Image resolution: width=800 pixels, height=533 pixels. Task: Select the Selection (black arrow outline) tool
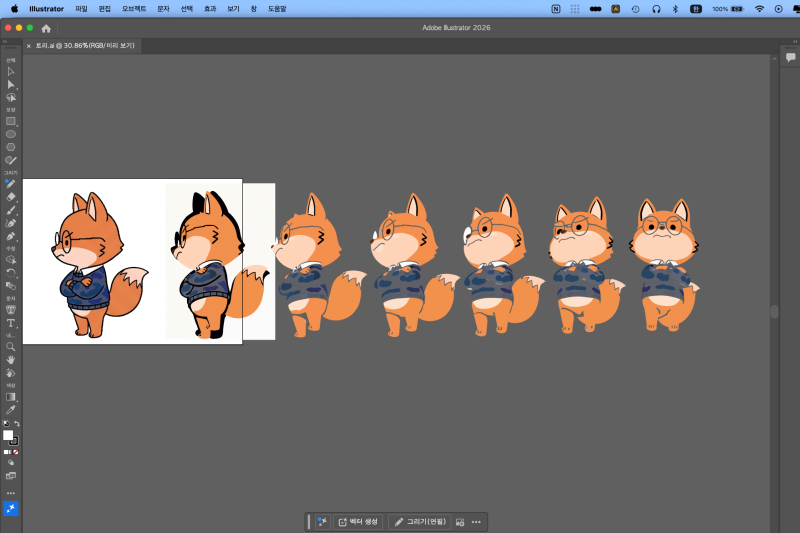tap(11, 71)
